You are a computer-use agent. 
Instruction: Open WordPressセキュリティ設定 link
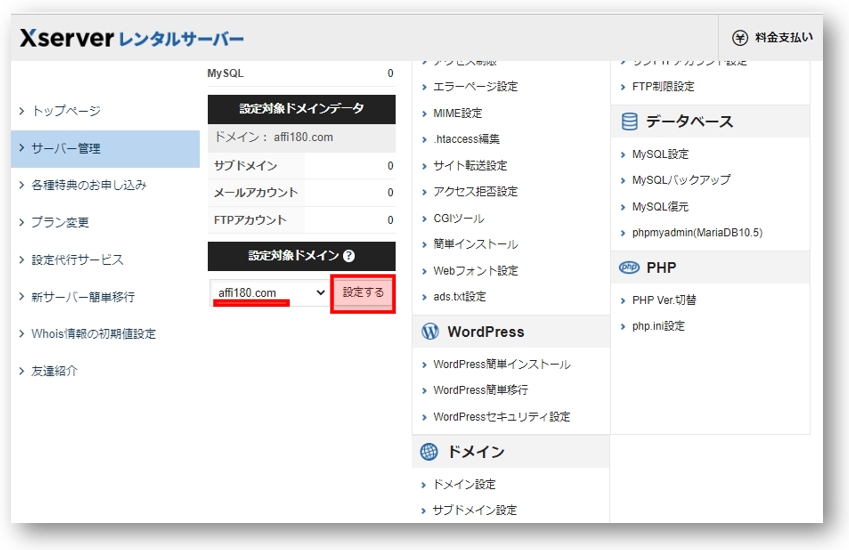(x=502, y=417)
